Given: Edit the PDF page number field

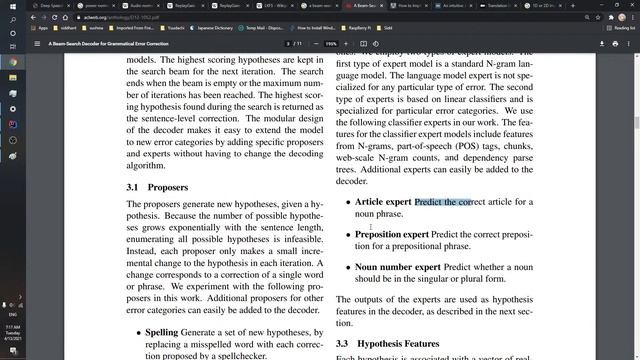Looking at the screenshot, I should click(x=288, y=44).
